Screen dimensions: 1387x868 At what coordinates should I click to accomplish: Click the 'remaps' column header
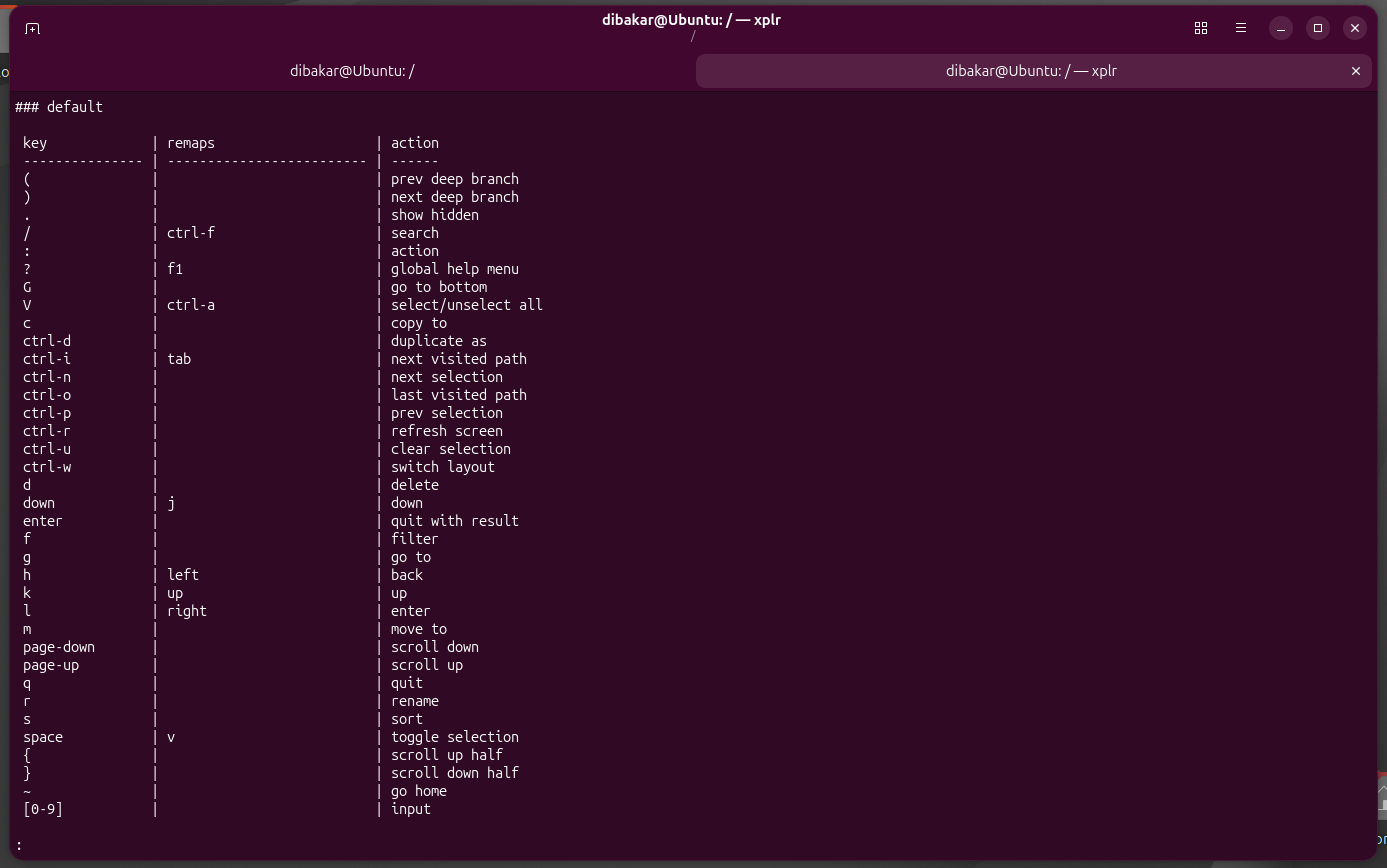click(x=191, y=143)
